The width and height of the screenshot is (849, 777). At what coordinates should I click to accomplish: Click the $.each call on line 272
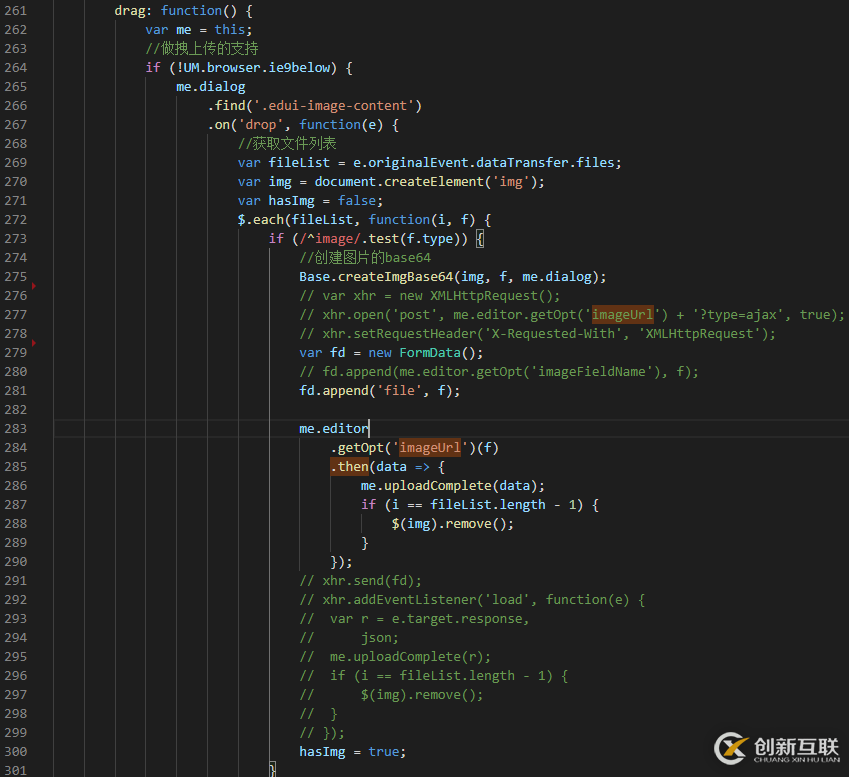pyautogui.click(x=364, y=220)
